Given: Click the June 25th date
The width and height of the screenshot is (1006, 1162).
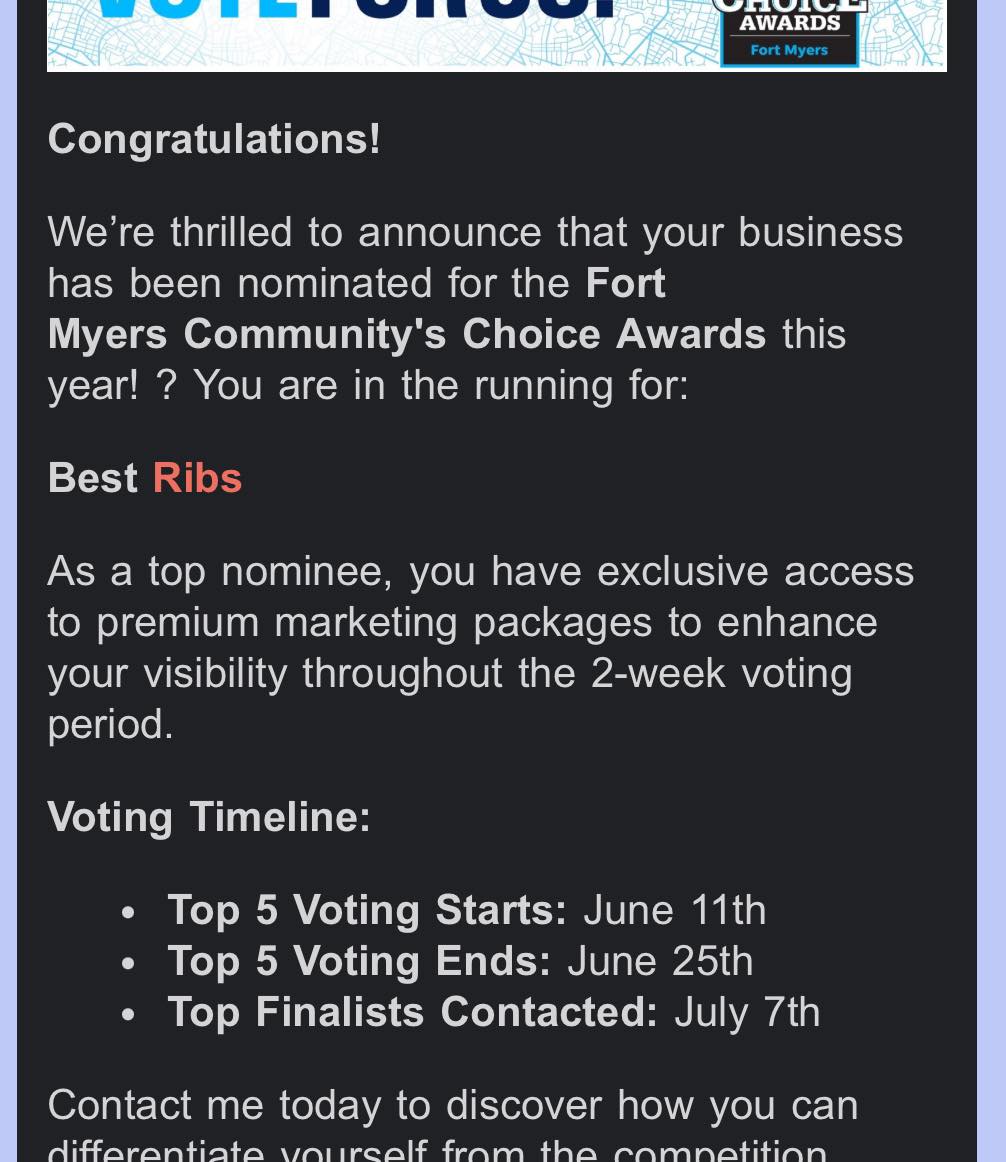Looking at the screenshot, I should (661, 961).
